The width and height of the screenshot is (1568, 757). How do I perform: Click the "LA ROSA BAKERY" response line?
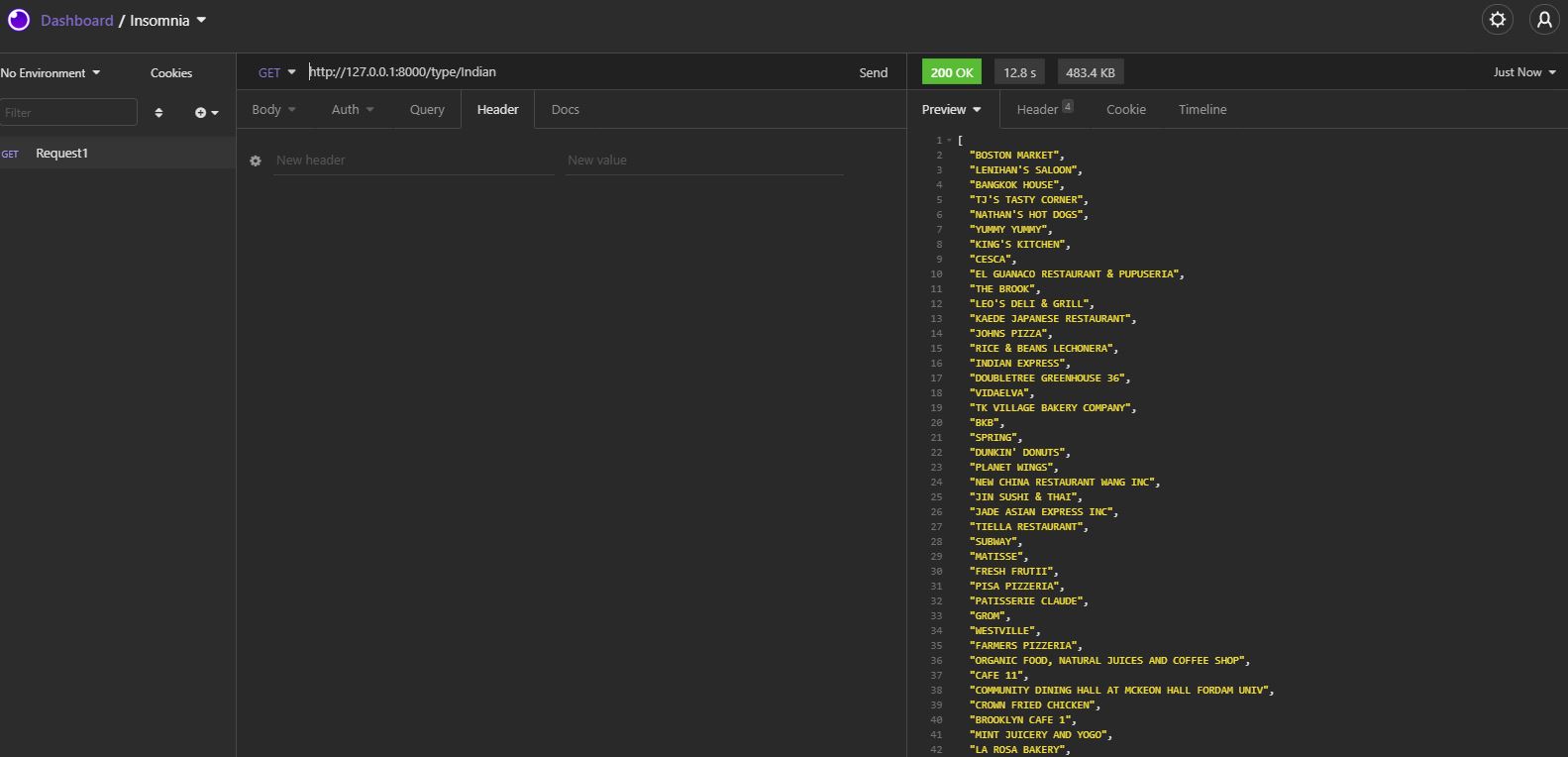click(1019, 750)
